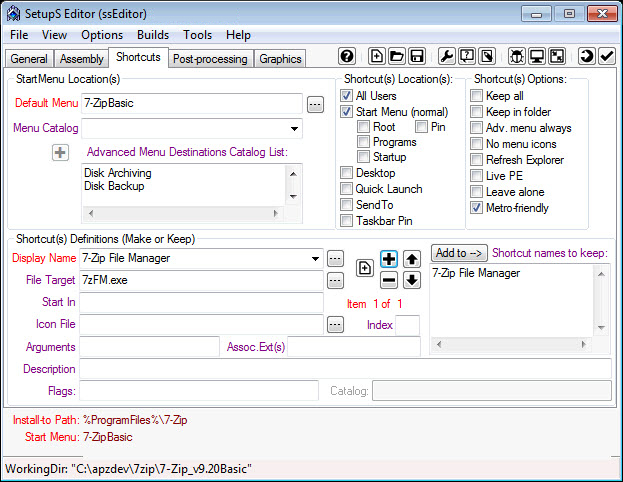
Task: Browse for File Target with ellipsis button
Action: point(335,281)
